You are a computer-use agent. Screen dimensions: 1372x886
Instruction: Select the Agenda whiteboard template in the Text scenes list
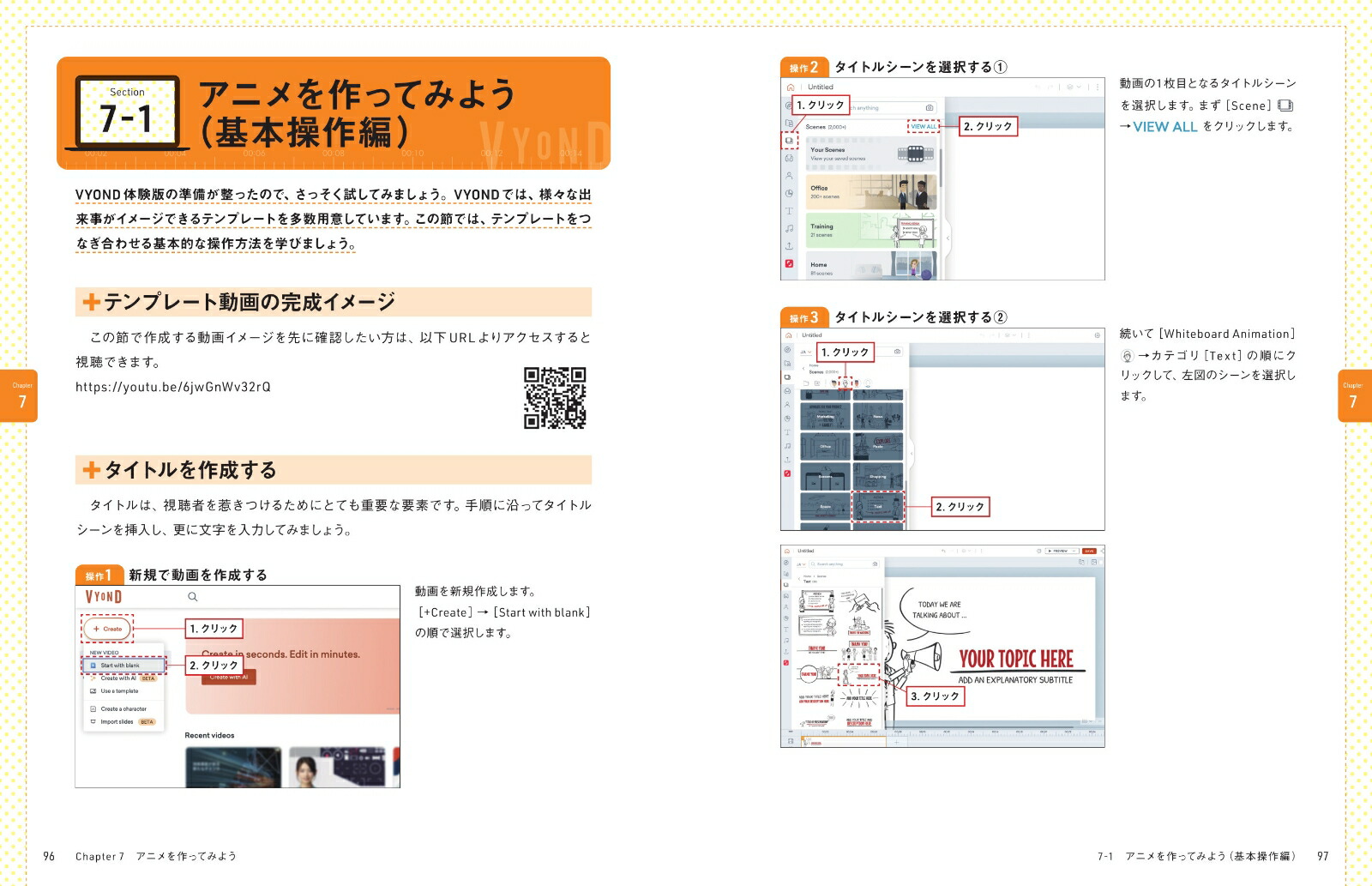click(x=818, y=601)
